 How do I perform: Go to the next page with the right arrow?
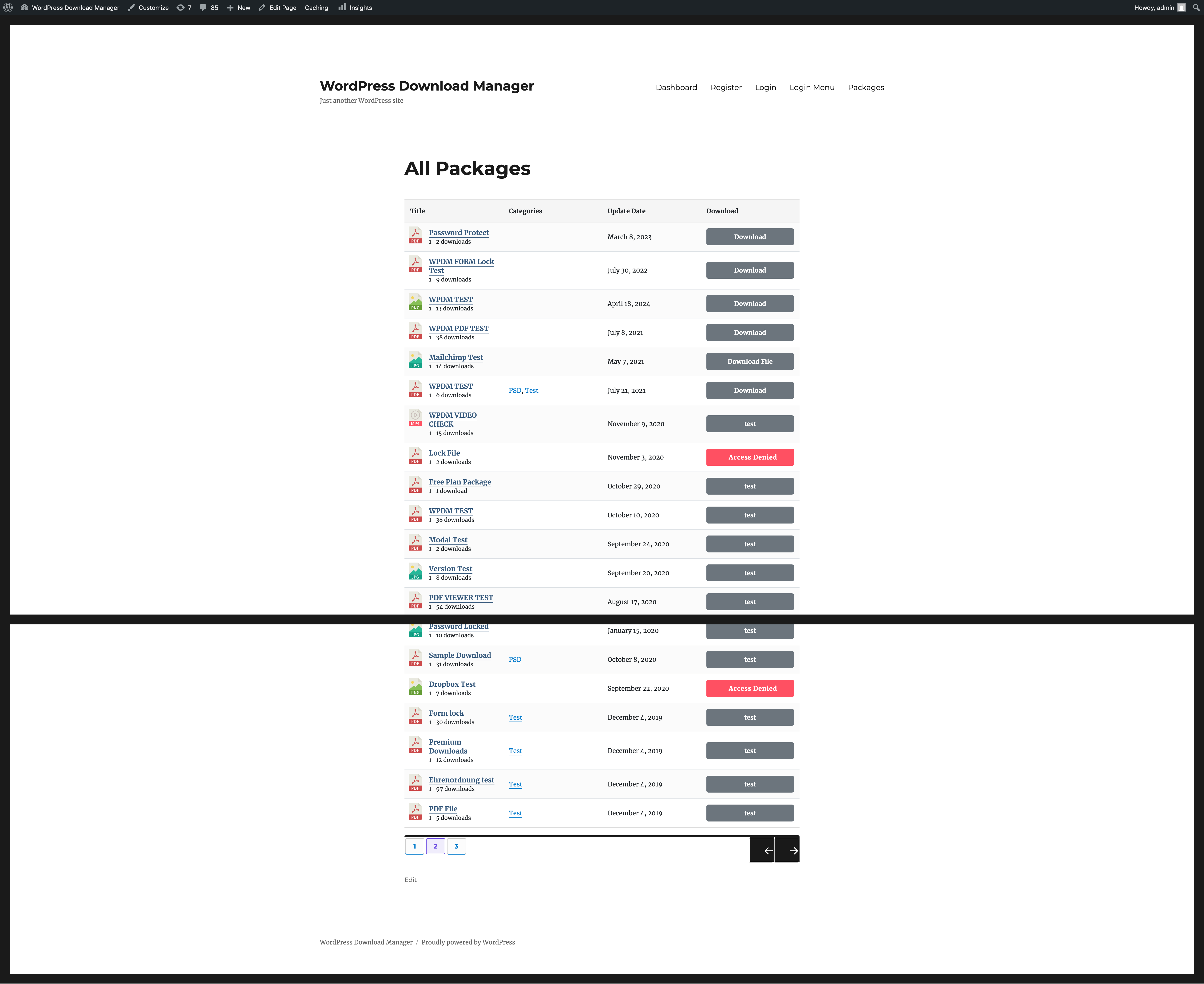(793, 850)
